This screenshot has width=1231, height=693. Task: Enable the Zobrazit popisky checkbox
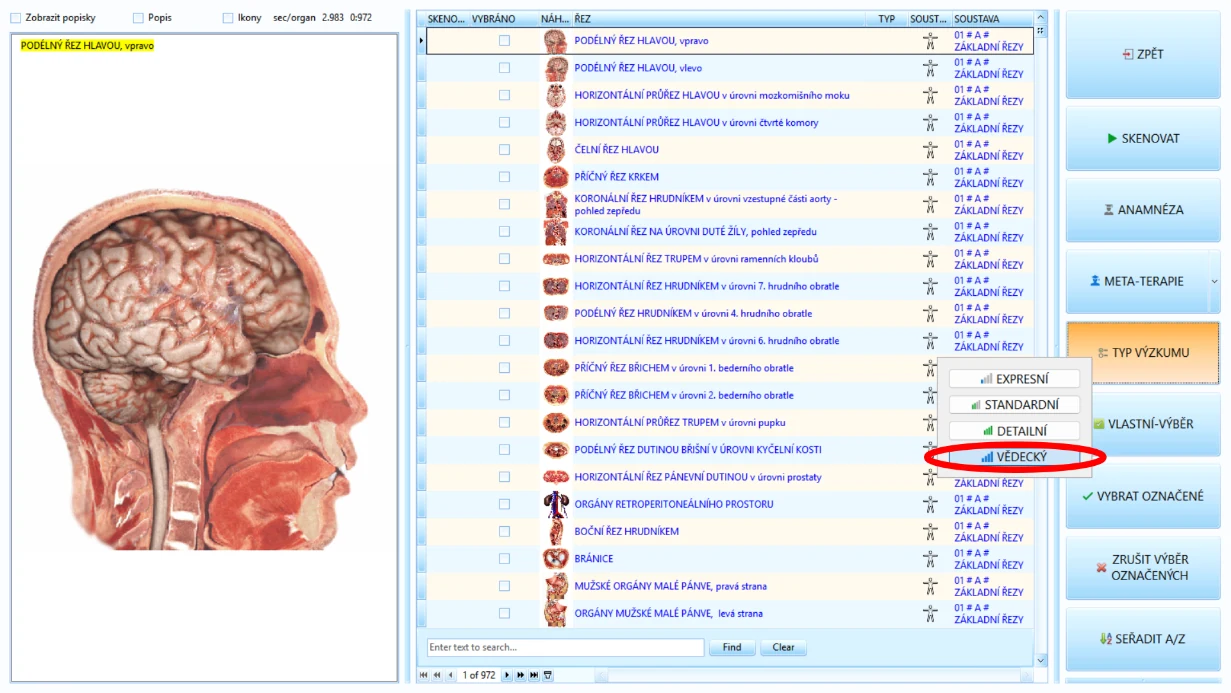tap(15, 18)
